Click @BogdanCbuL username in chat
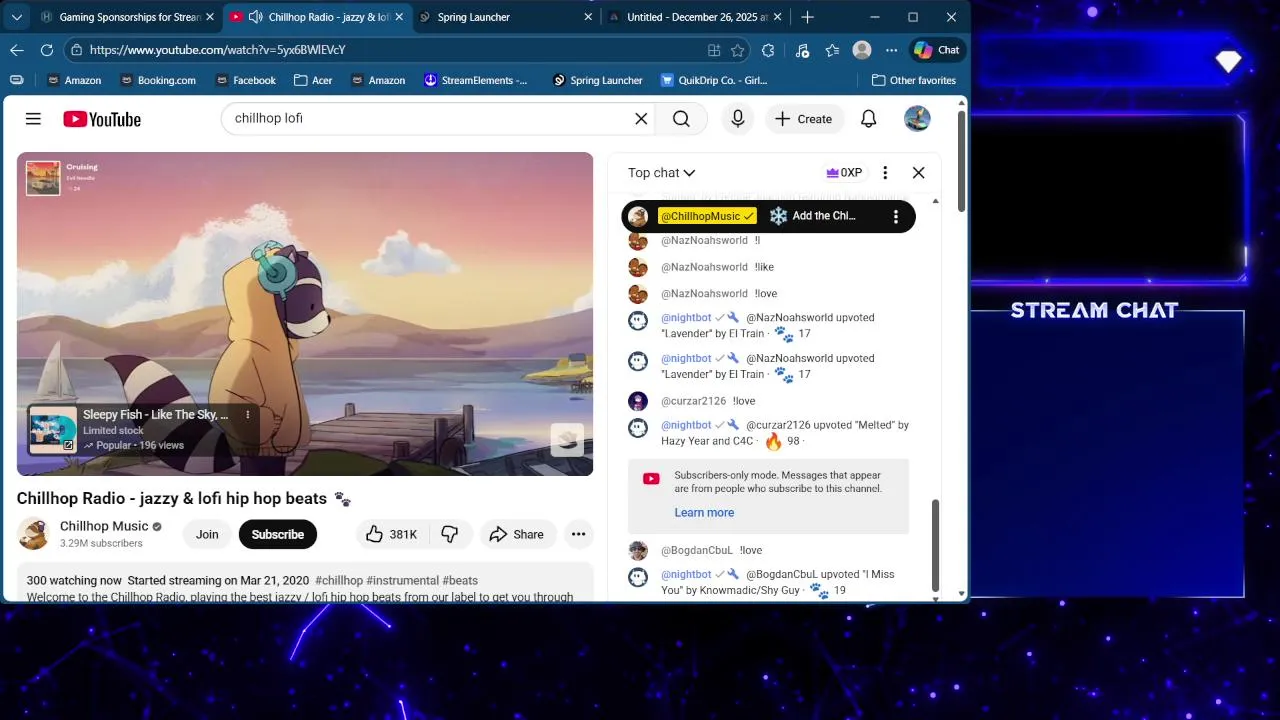Image resolution: width=1280 pixels, height=720 pixels. click(x=697, y=550)
